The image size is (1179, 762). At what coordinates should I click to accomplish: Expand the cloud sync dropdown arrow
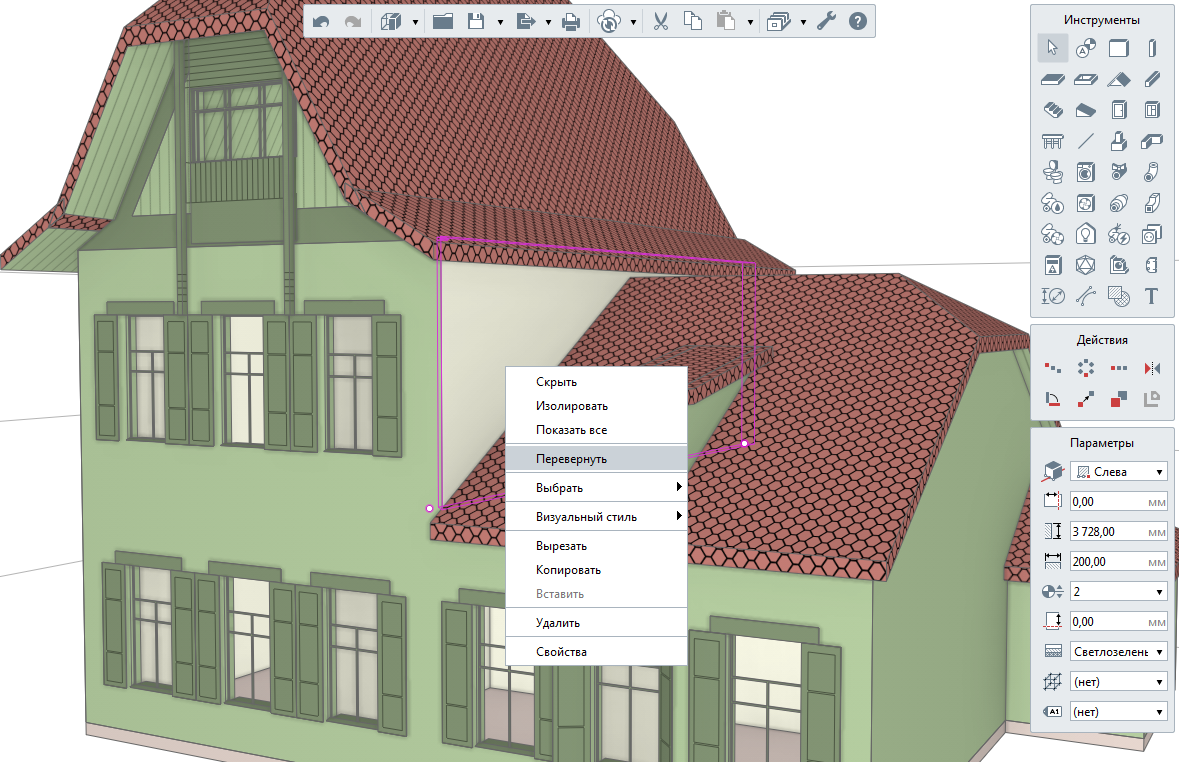633,23
